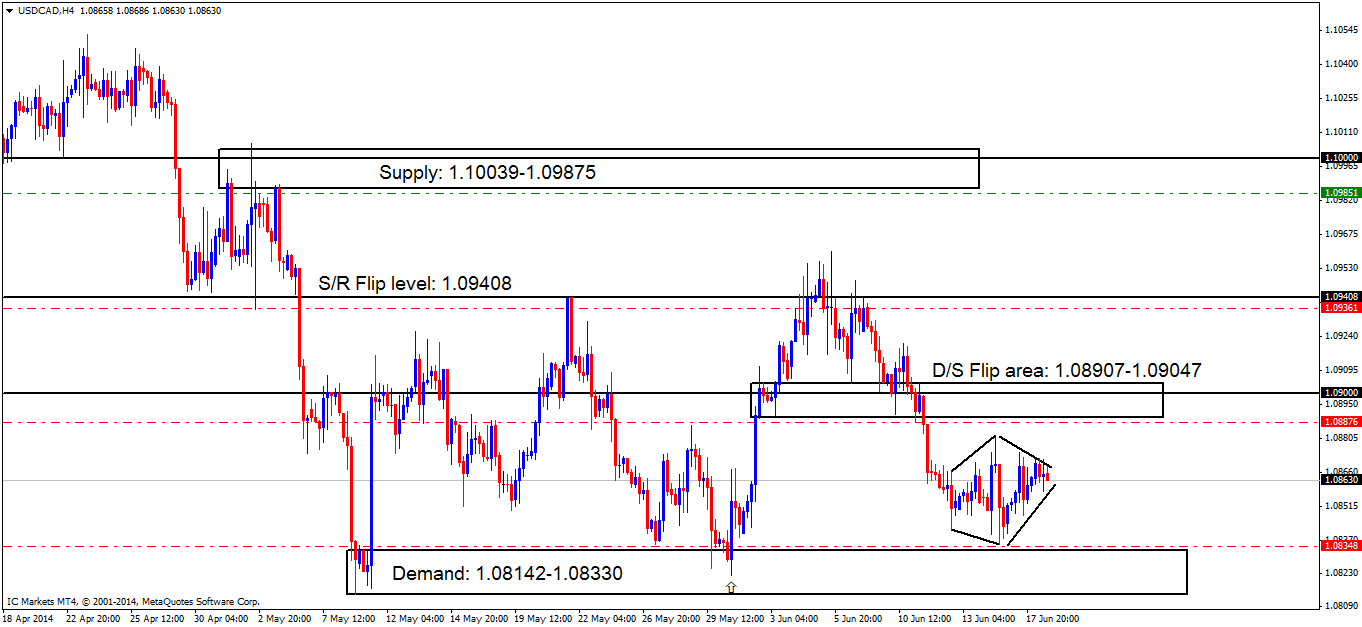
Task: Click the red 1.08876 price tag
Action: click(x=1340, y=422)
